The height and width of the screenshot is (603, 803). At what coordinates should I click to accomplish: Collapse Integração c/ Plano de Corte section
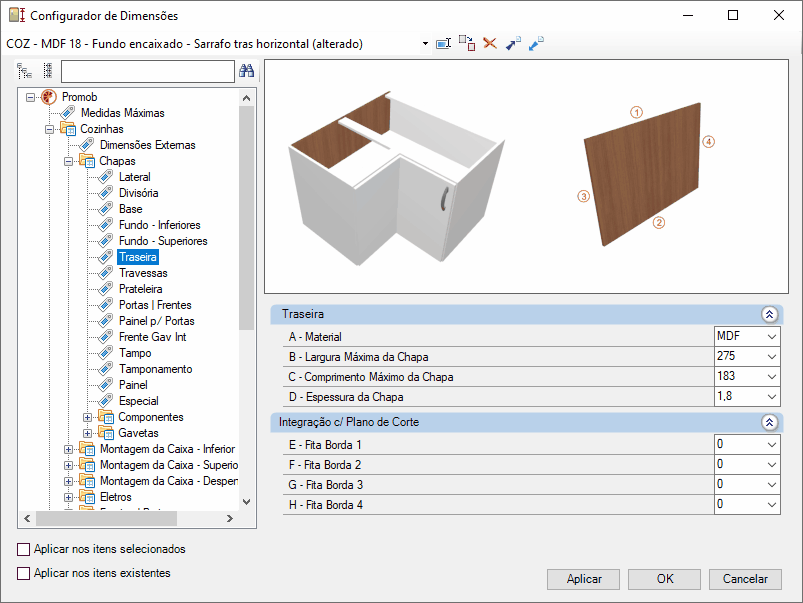coord(769,422)
